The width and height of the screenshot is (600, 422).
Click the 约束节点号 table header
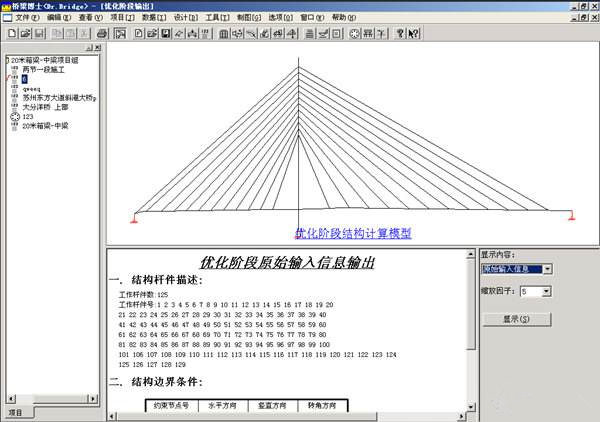tap(172, 406)
